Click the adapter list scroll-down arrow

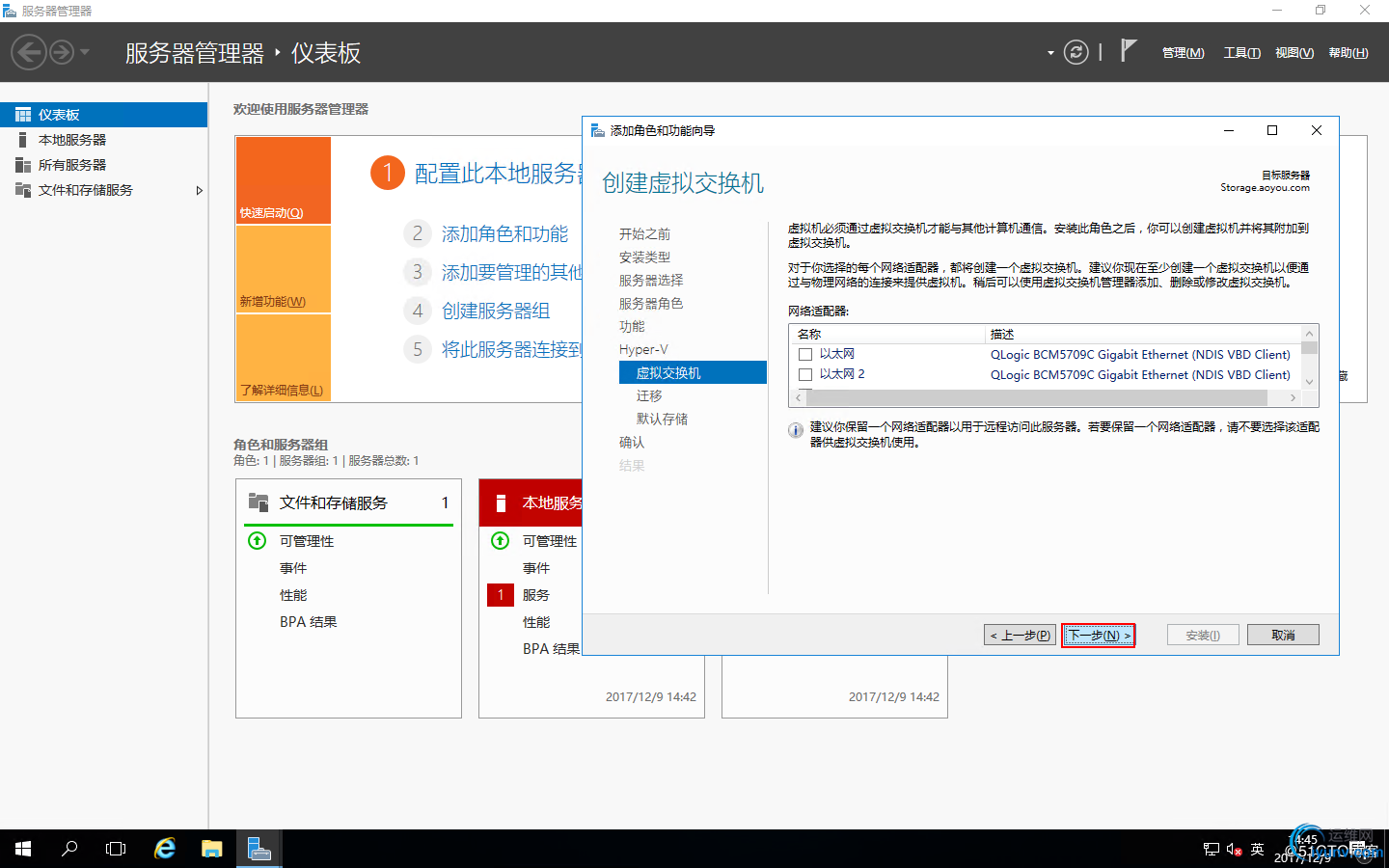click(1309, 382)
